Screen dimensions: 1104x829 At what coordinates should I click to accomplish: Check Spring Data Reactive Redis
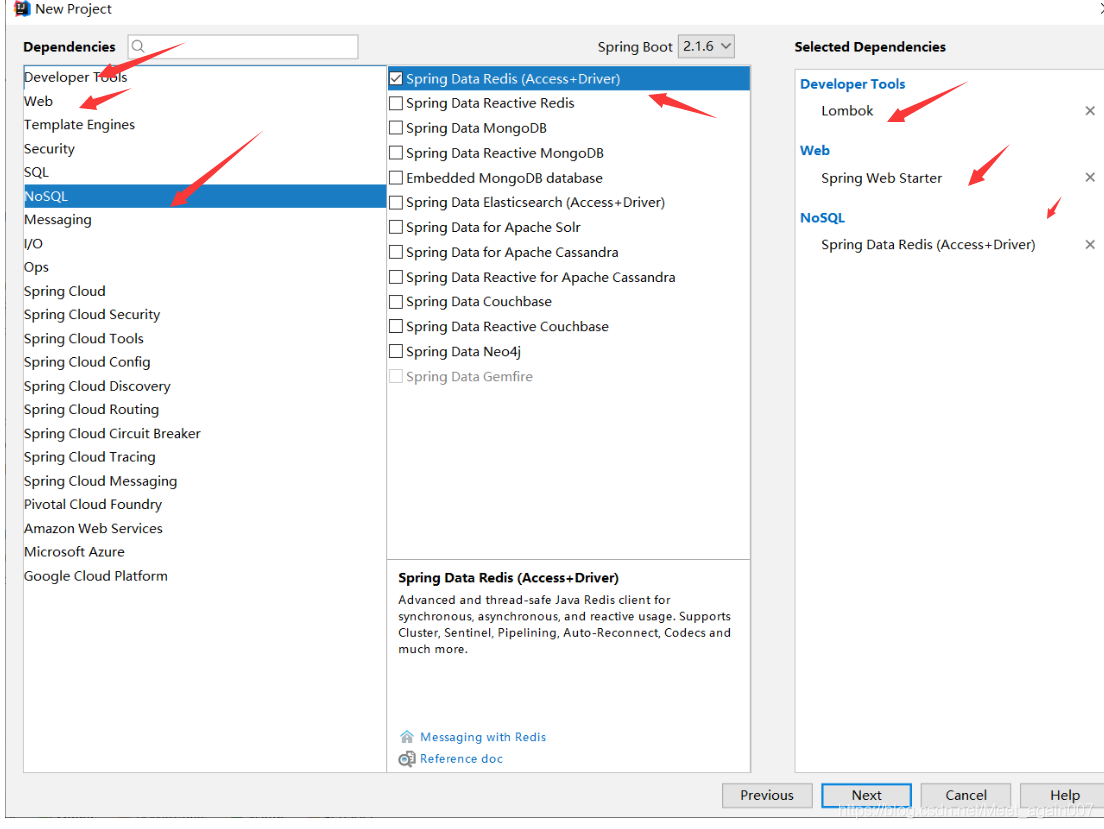(396, 103)
